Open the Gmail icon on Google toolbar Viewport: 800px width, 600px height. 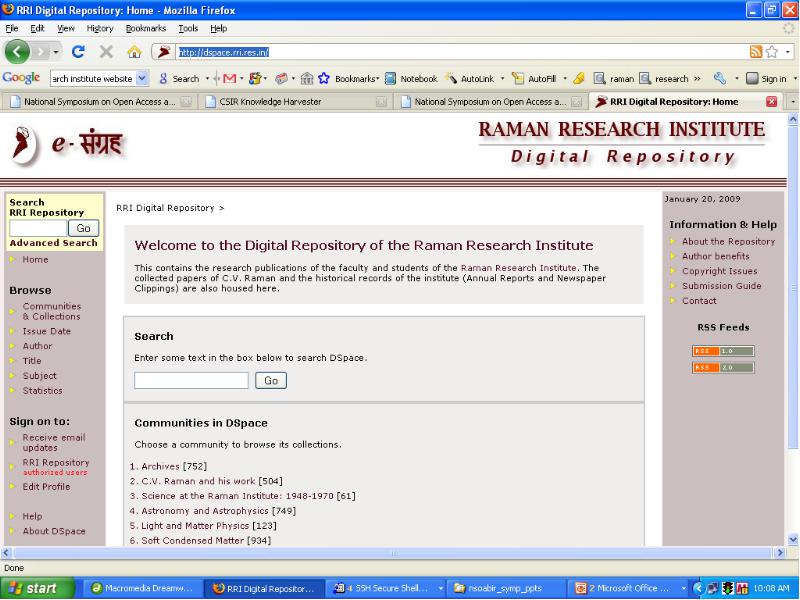coord(230,79)
